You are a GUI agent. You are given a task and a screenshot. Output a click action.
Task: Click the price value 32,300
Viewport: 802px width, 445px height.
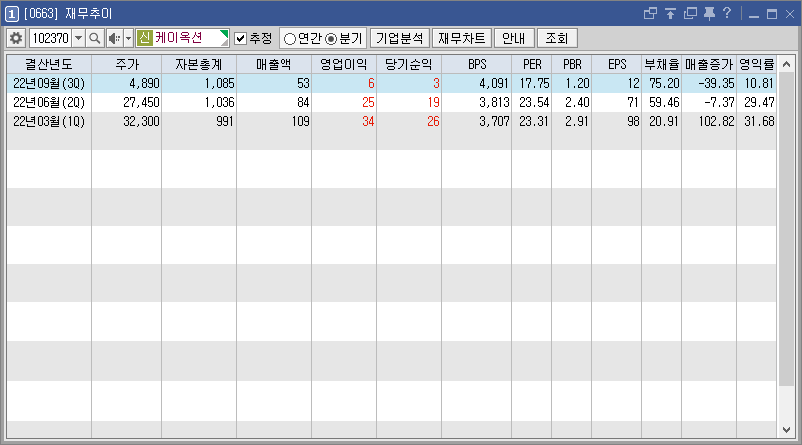pos(141,121)
